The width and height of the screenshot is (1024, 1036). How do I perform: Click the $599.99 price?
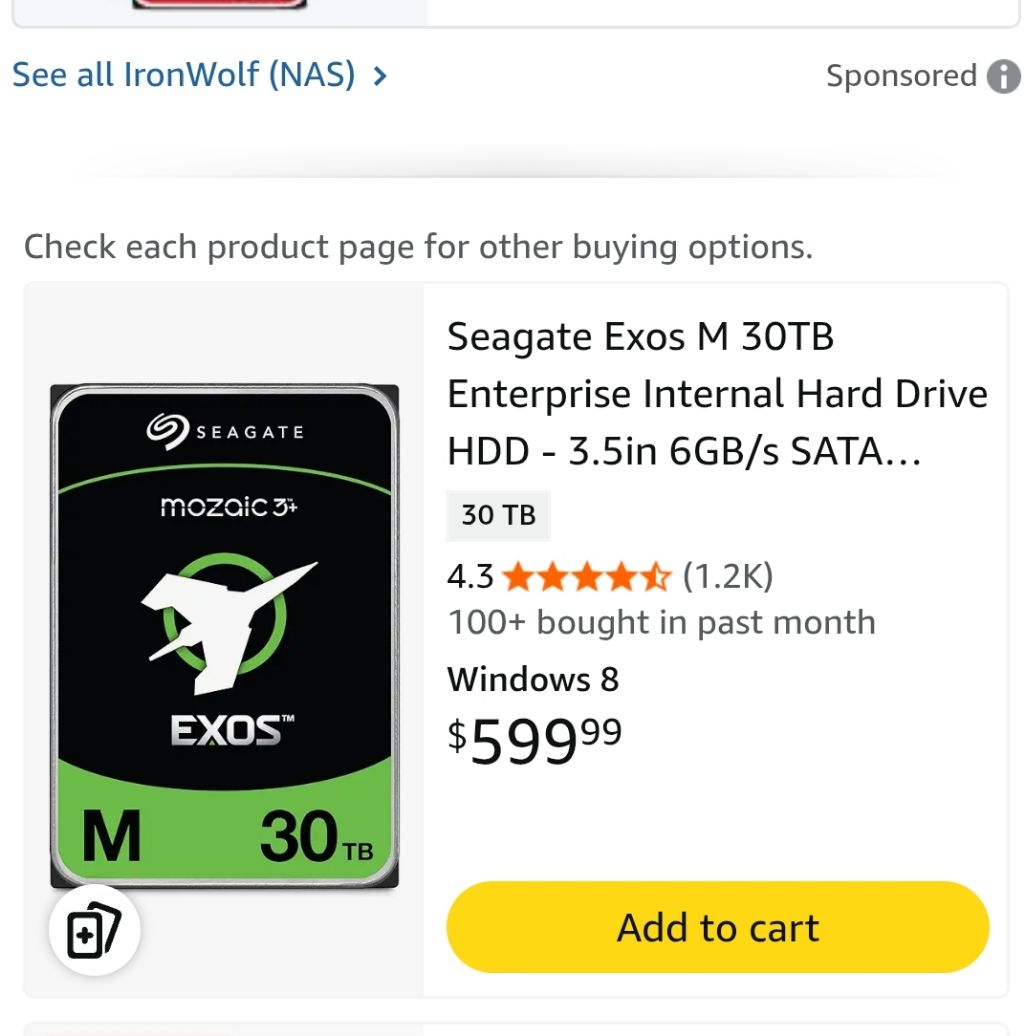click(x=534, y=740)
